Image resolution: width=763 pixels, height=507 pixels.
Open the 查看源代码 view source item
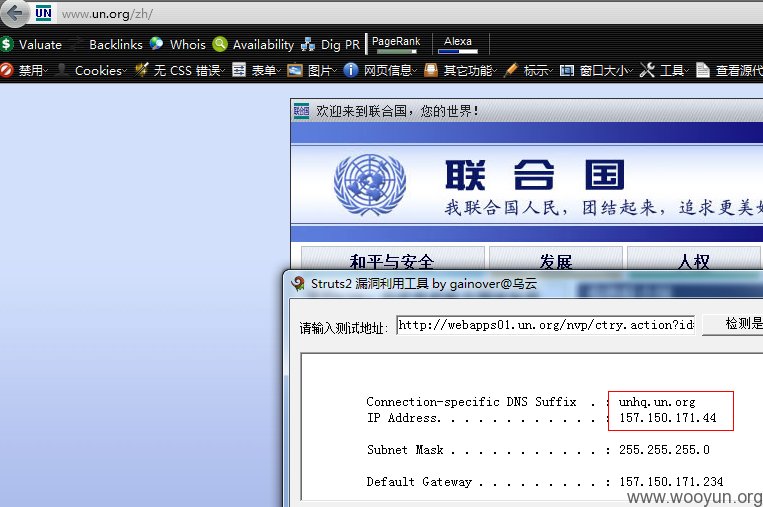tap(739, 71)
